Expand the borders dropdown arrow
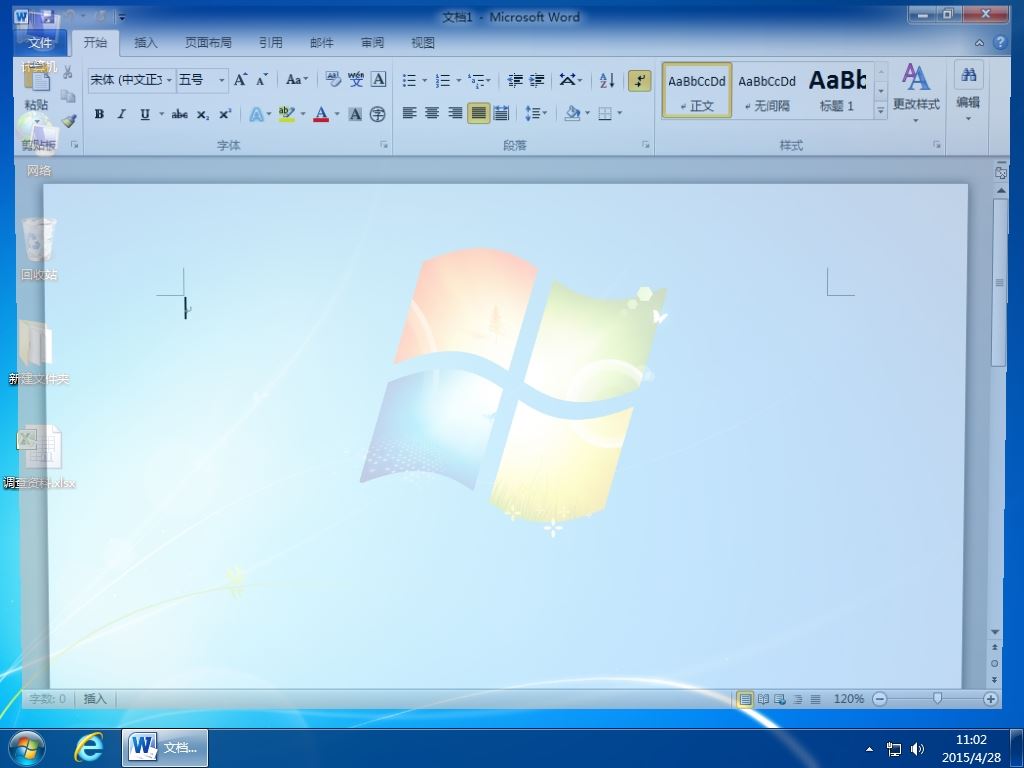The width and height of the screenshot is (1024, 768). point(619,114)
